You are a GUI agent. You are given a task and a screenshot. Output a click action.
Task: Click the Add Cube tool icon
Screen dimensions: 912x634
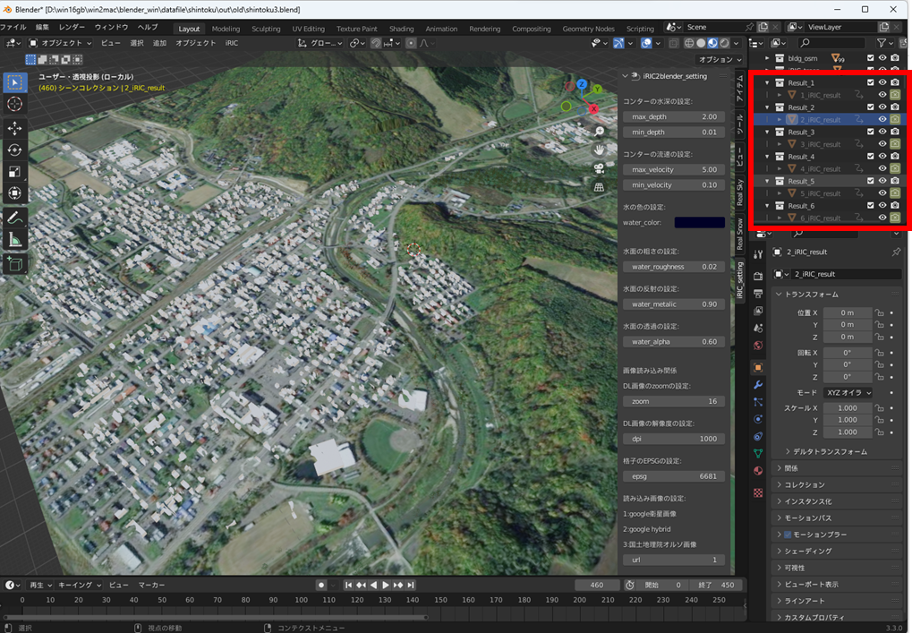[15, 264]
